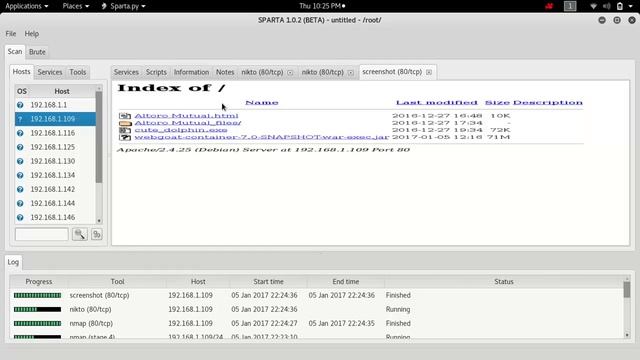Click the Host column header in hosts list
Image resolution: width=640 pixels, height=360 pixels.
click(x=62, y=91)
